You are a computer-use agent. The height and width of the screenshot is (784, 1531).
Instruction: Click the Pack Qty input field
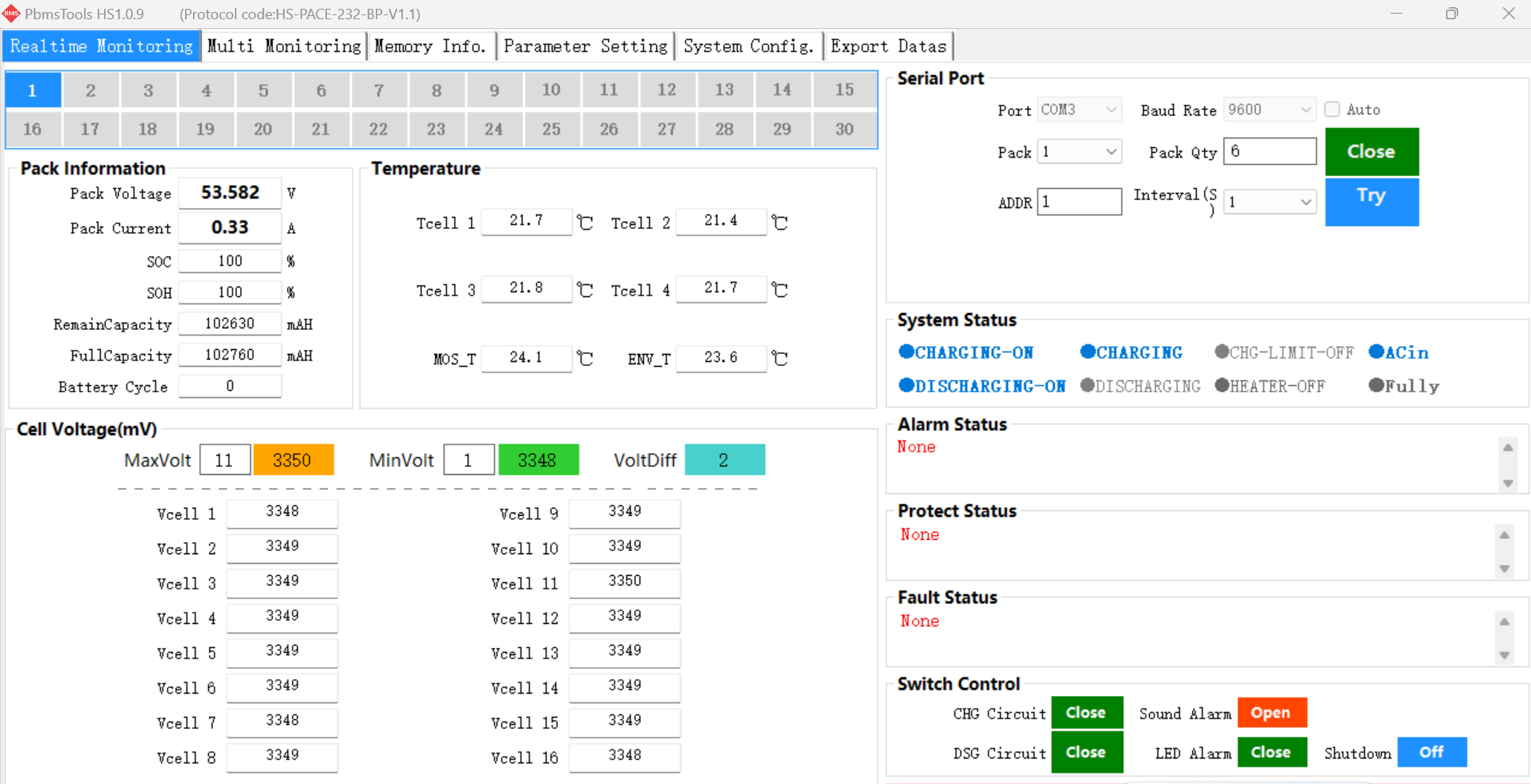tap(1270, 151)
